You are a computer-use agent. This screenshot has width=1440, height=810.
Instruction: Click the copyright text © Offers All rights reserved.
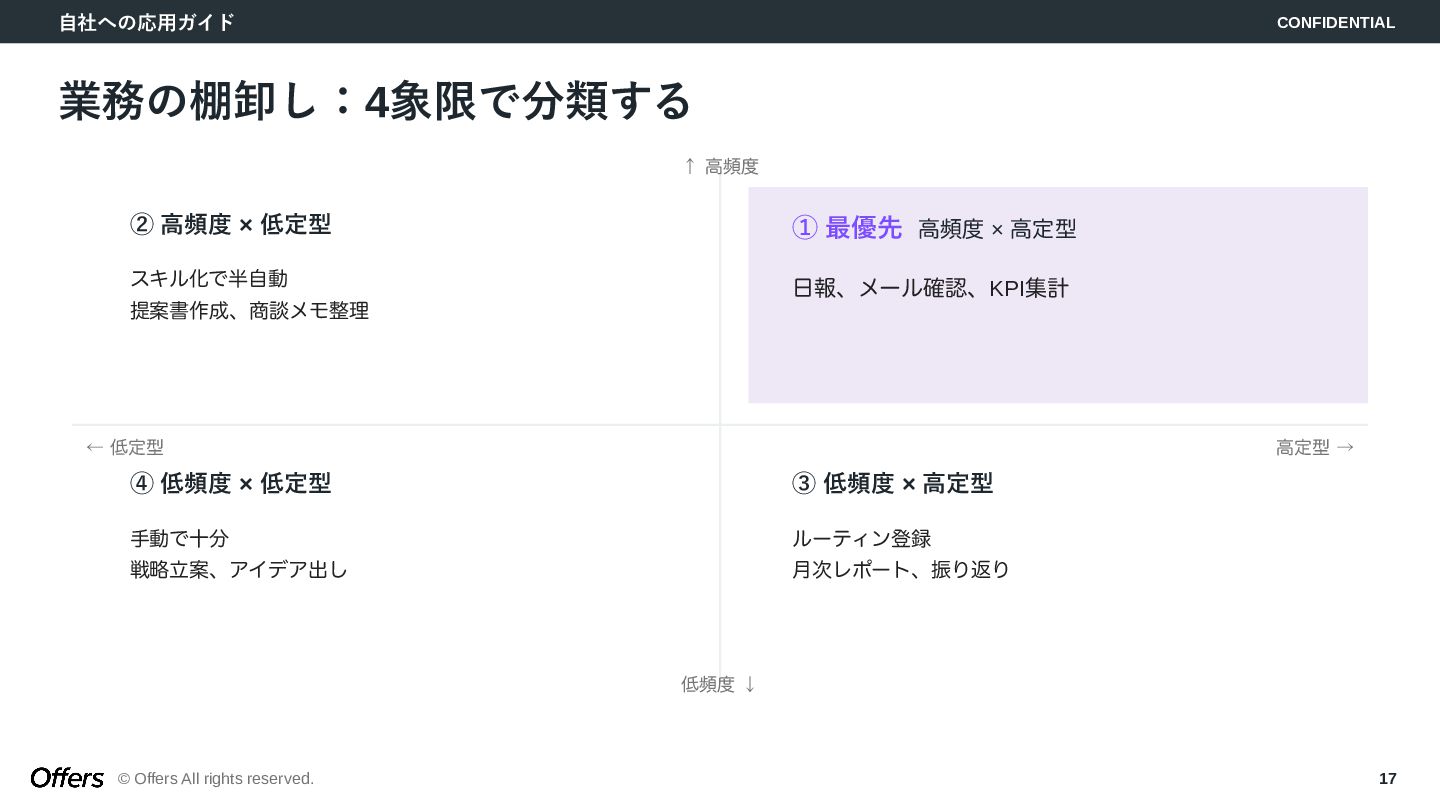coord(216,778)
